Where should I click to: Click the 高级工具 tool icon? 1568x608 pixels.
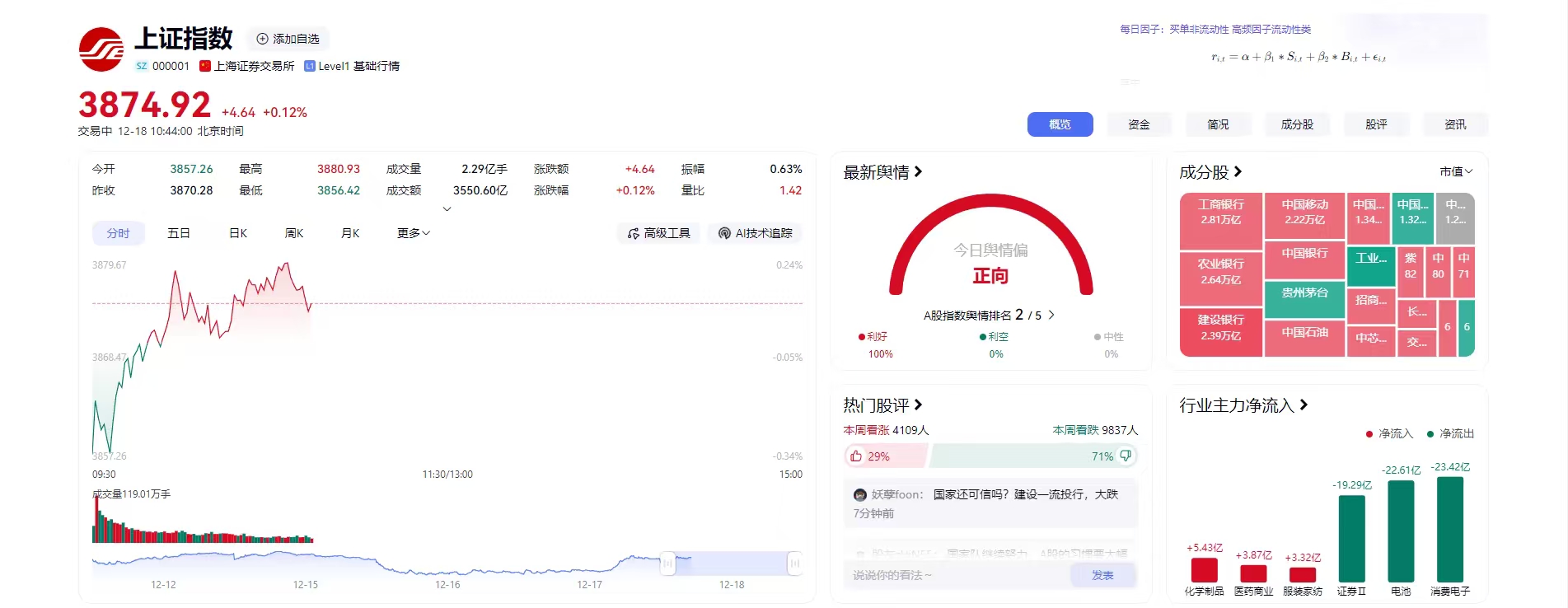(633, 233)
